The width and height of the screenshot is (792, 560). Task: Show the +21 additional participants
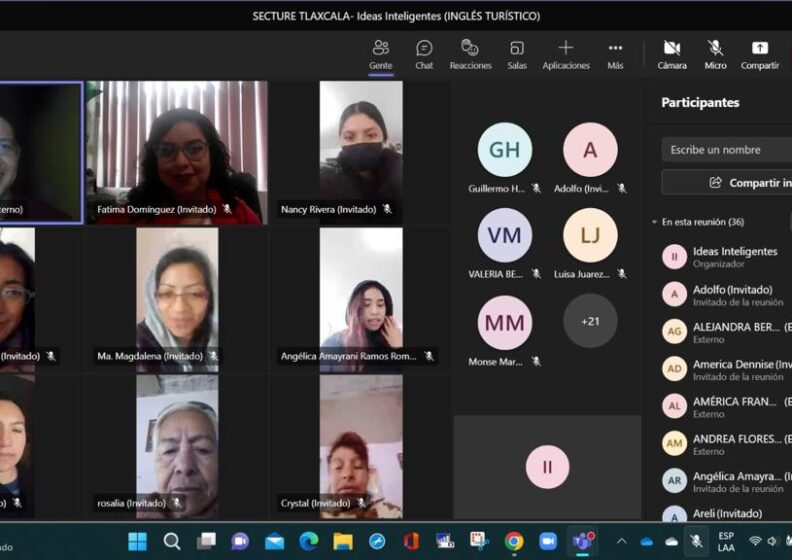[x=590, y=321]
